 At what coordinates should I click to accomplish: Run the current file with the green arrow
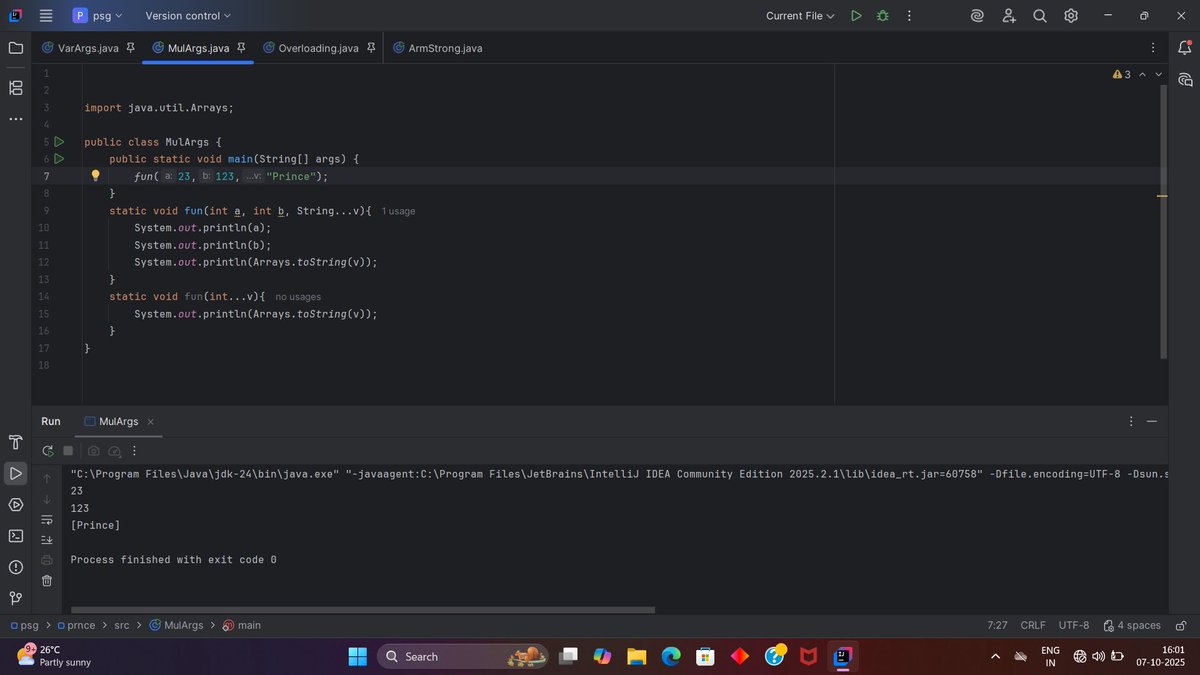[856, 16]
